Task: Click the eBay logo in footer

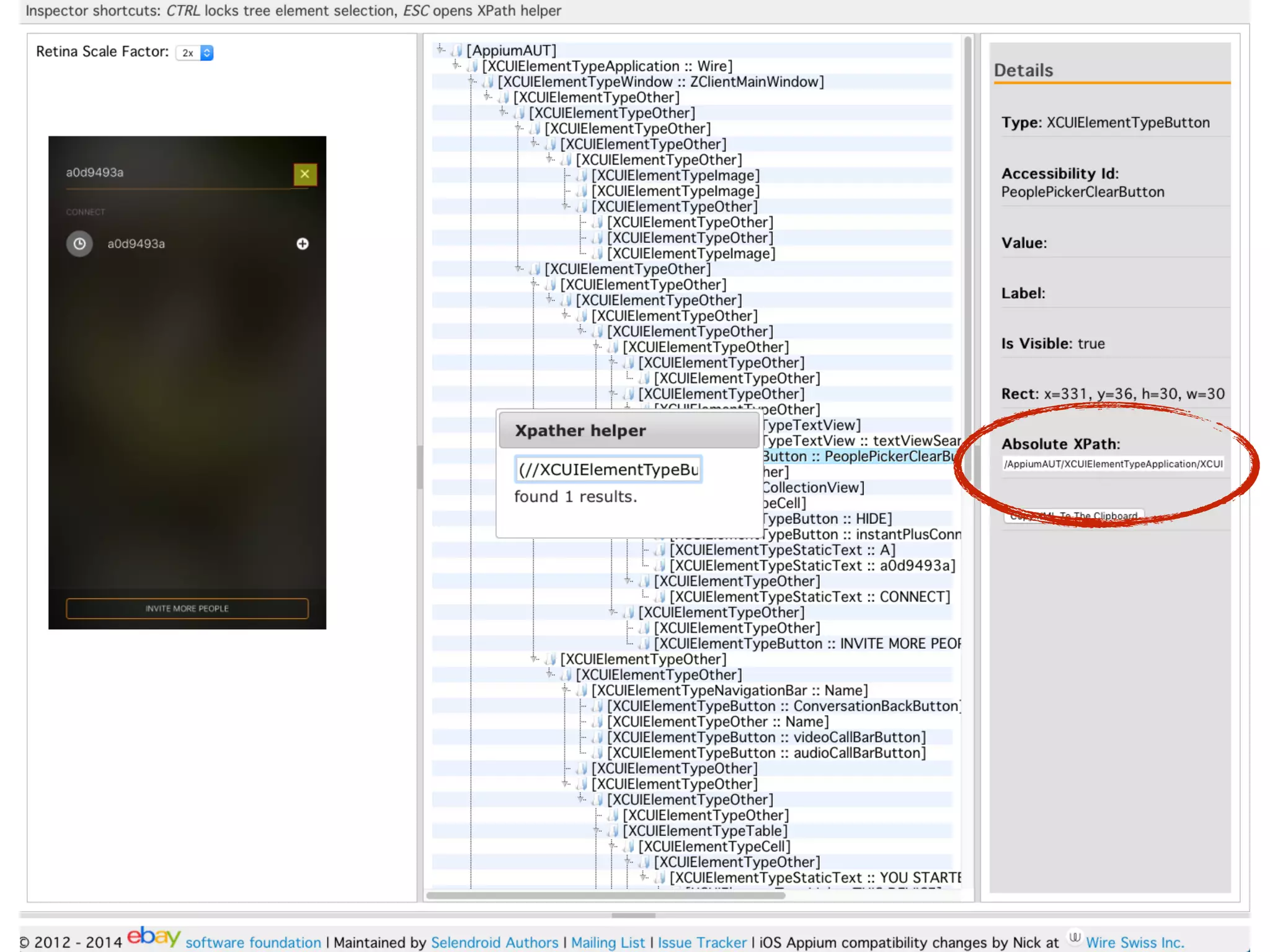Action: (x=154, y=937)
